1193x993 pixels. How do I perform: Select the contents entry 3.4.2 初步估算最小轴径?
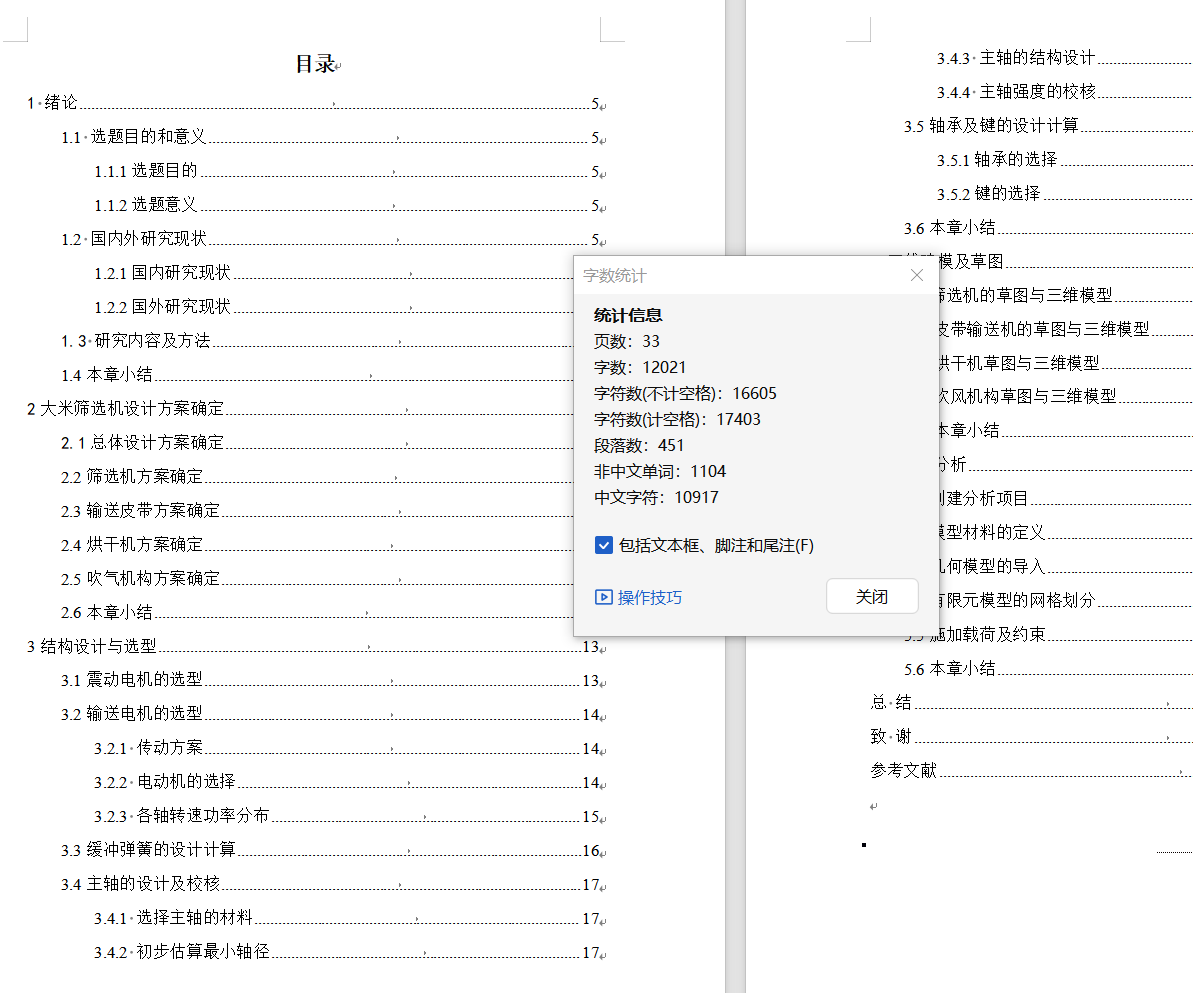click(351, 953)
